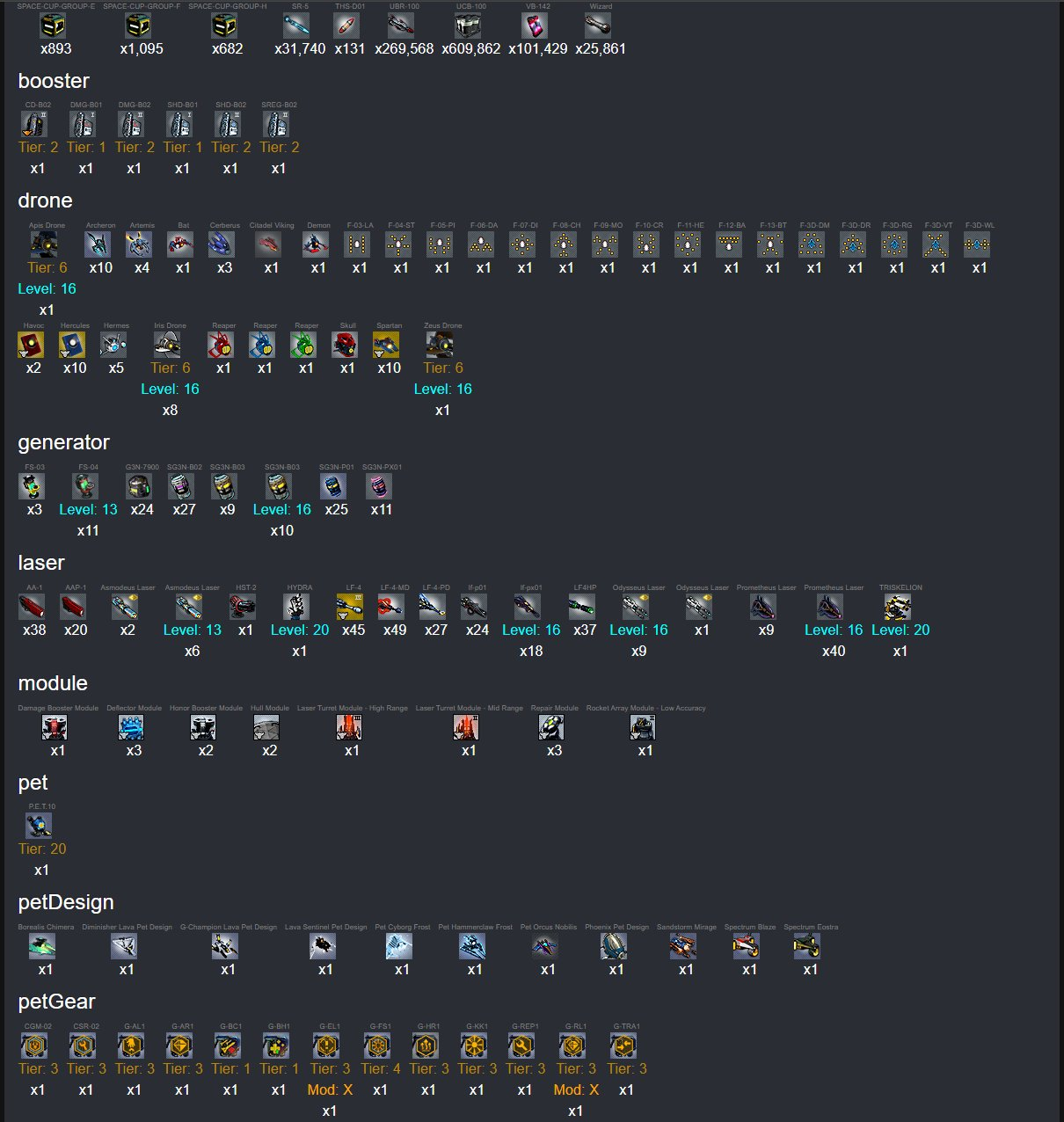The image size is (1064, 1122).
Task: Click the SPACE-CUP-GROUP-E box icon
Action: tap(54, 25)
